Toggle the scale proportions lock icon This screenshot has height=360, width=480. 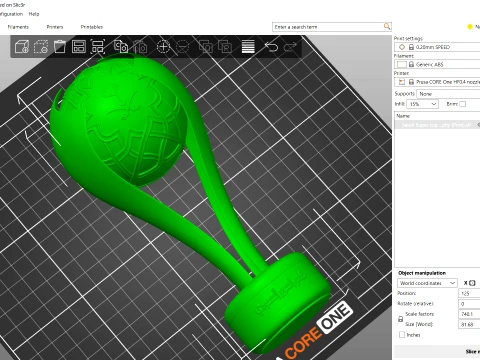click(400, 319)
